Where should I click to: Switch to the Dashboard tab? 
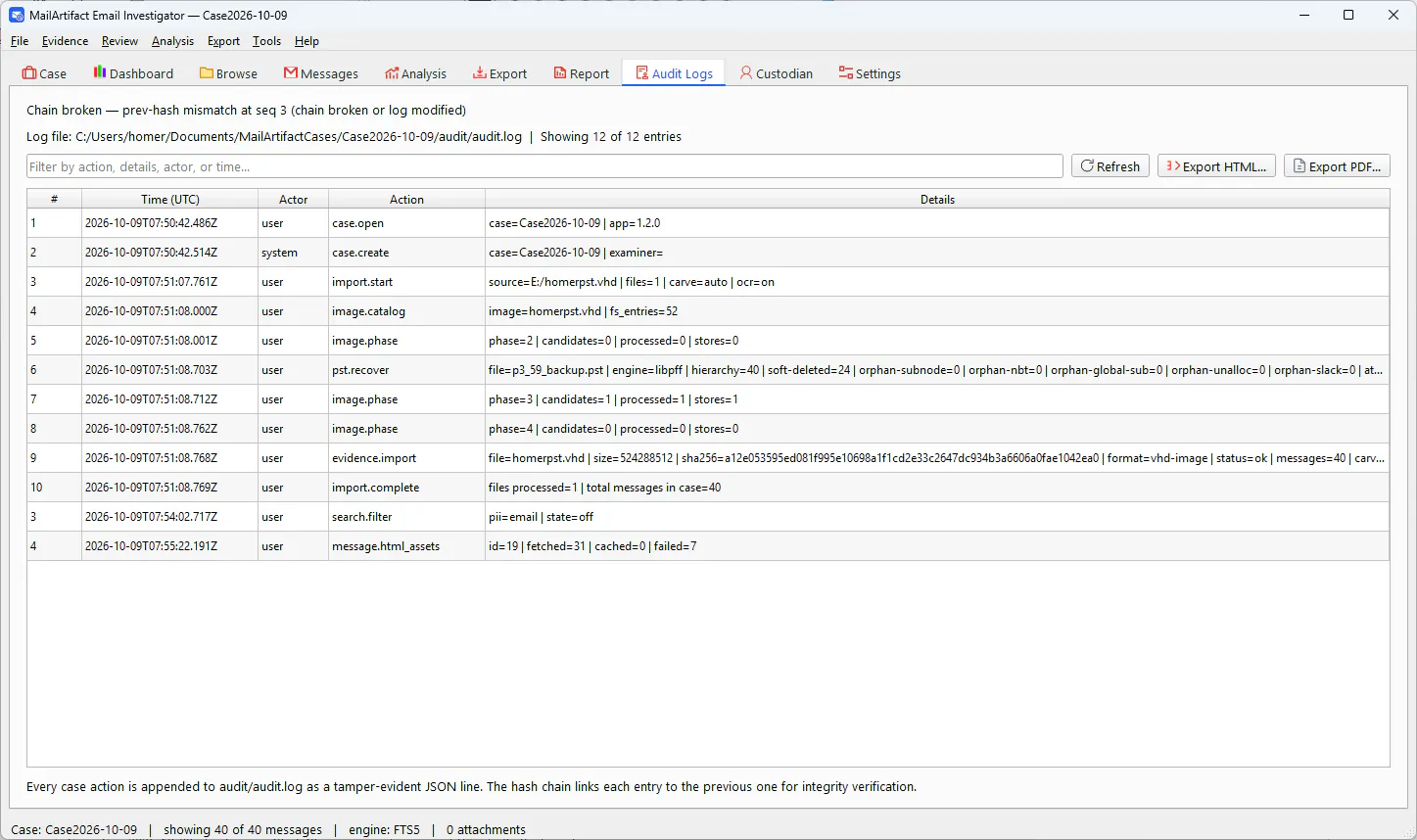(133, 73)
